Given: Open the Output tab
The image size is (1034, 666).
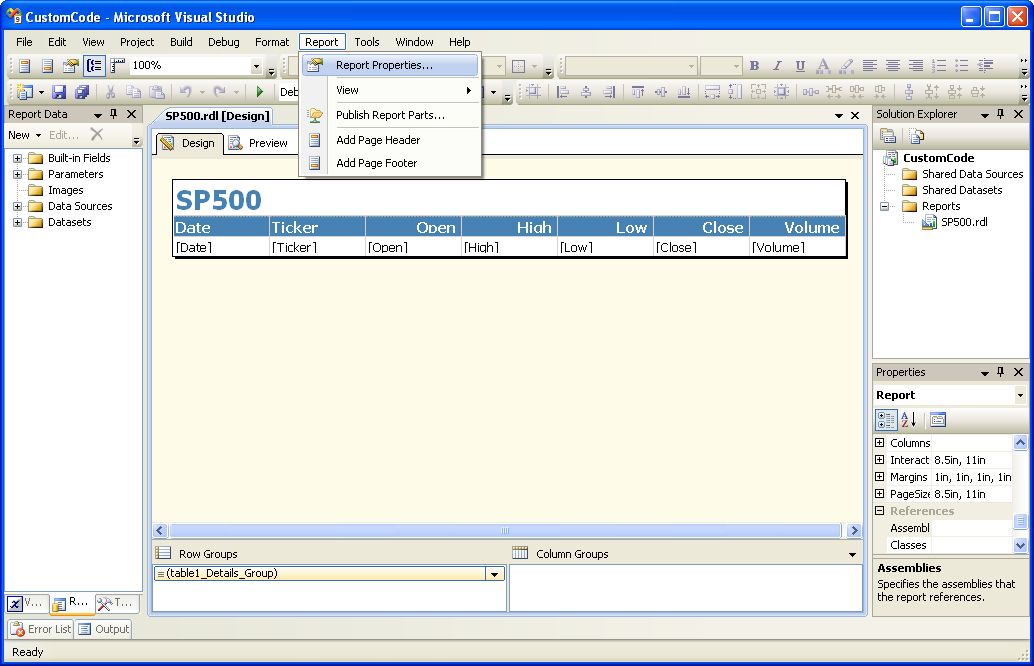Looking at the screenshot, I should pyautogui.click(x=104, y=629).
